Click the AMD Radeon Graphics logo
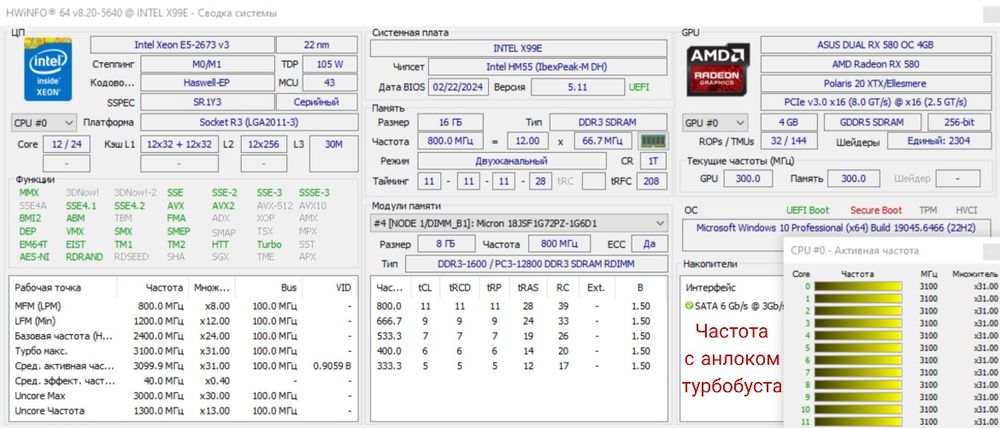The image size is (1000, 428). point(718,70)
